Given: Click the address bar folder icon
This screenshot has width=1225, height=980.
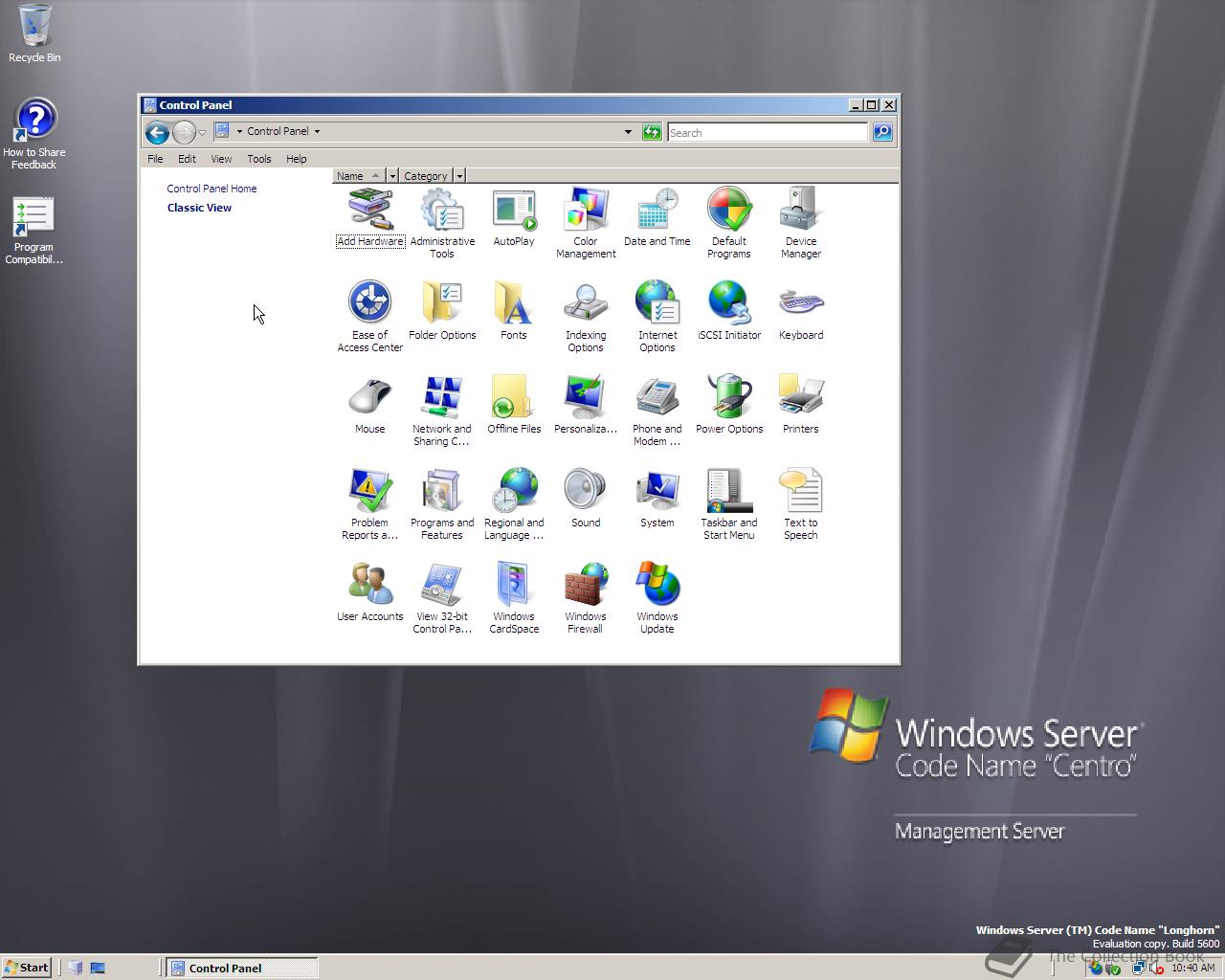Looking at the screenshot, I should pyautogui.click(x=222, y=131).
